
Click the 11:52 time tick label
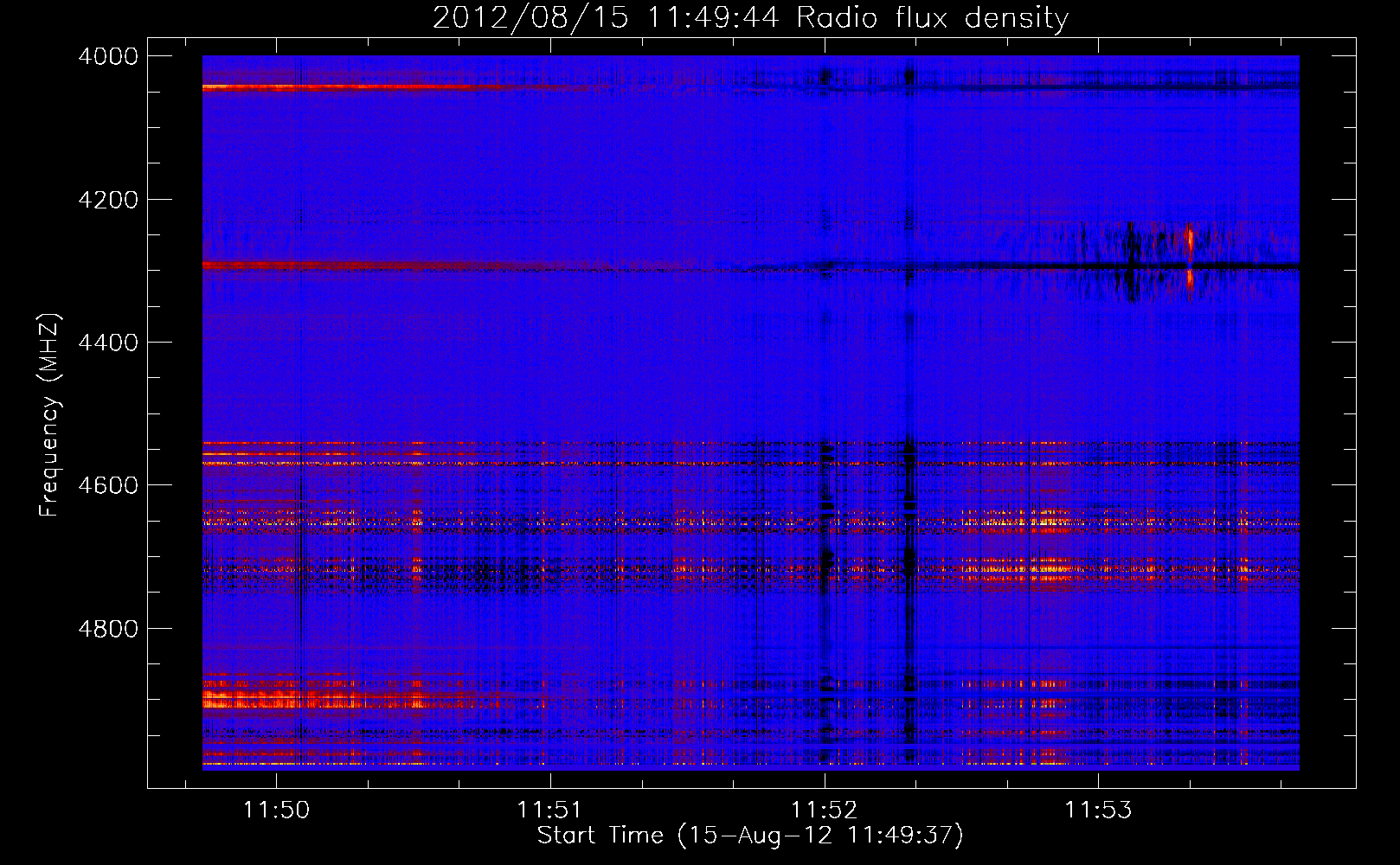coord(825,811)
